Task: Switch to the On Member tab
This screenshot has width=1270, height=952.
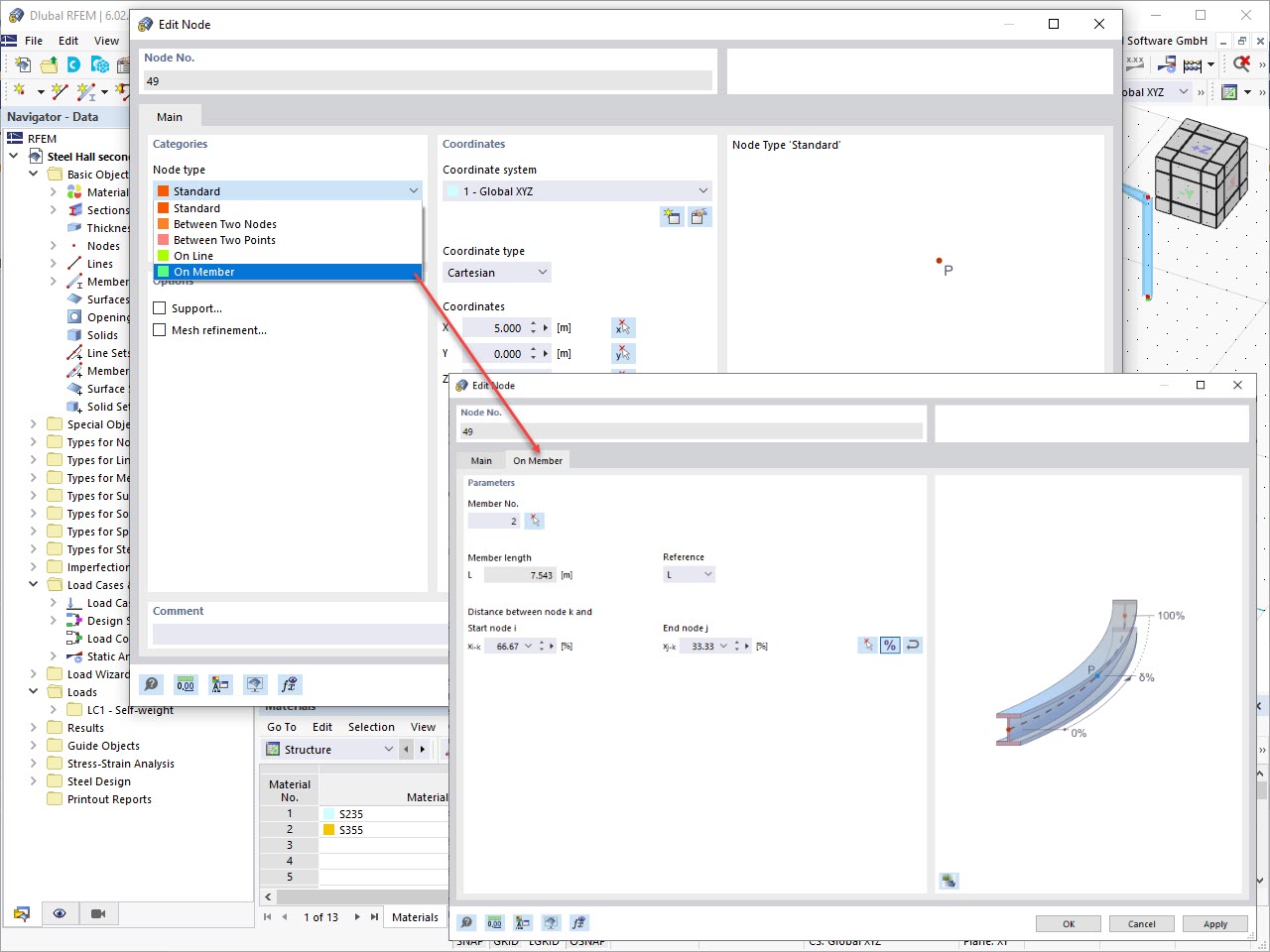Action: coord(537,460)
